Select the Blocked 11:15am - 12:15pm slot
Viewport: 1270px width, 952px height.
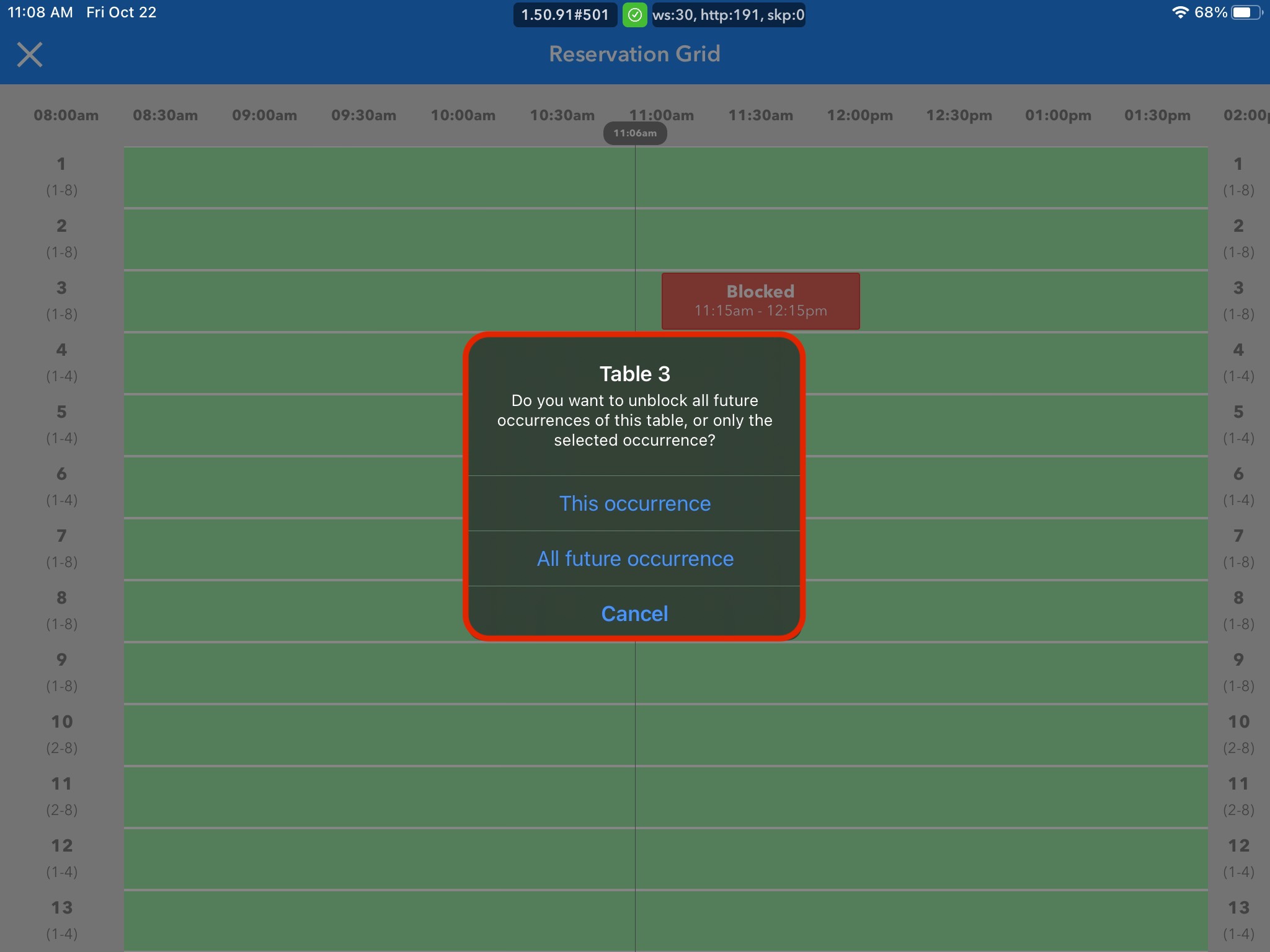click(760, 301)
